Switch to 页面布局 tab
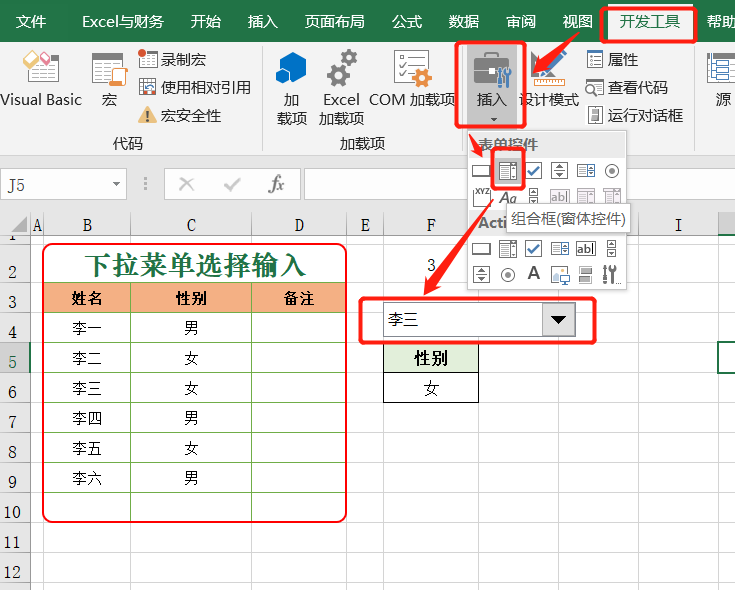The height and width of the screenshot is (590, 735). tap(335, 22)
